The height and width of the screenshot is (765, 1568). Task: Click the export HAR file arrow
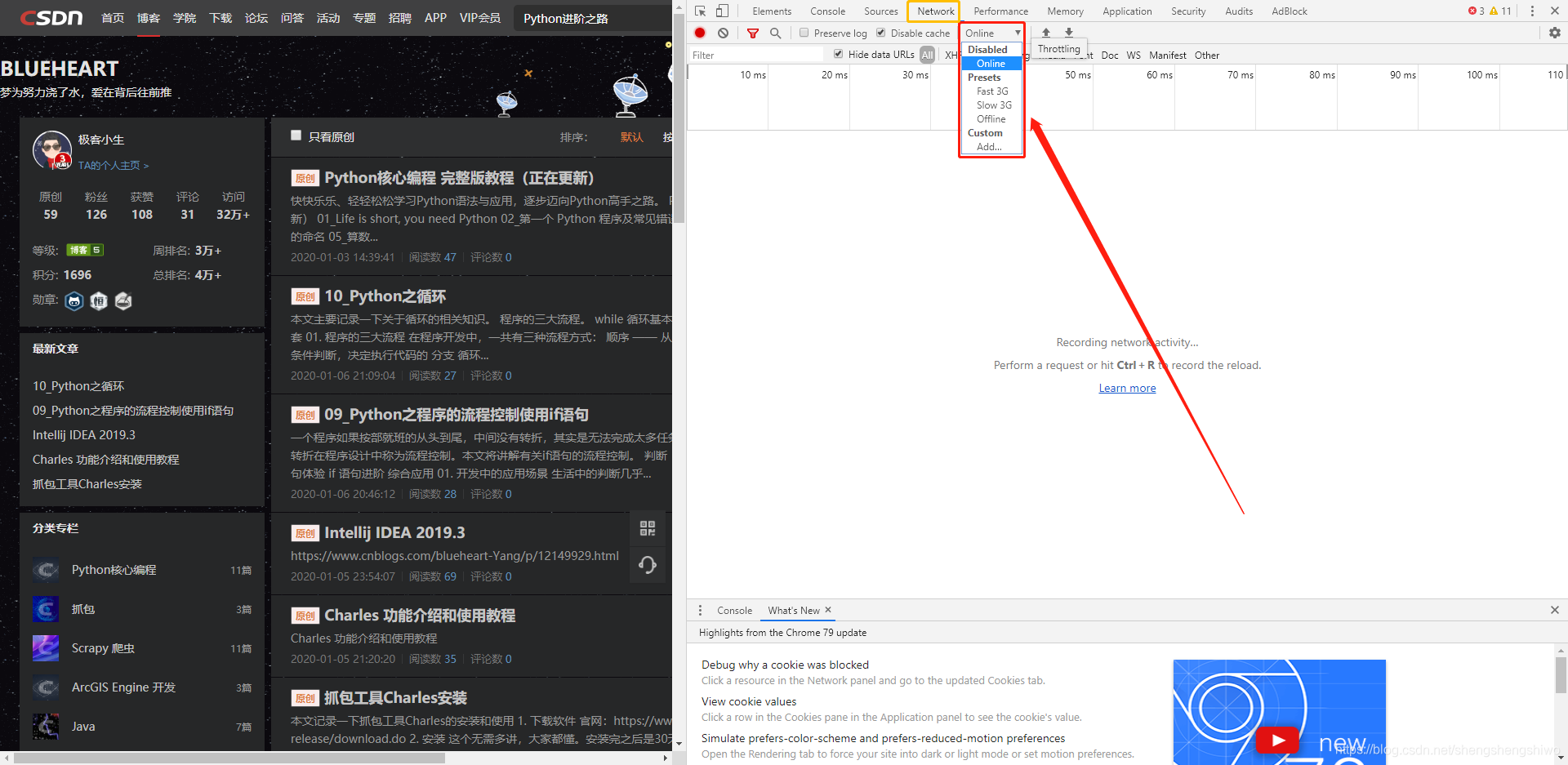click(1068, 33)
